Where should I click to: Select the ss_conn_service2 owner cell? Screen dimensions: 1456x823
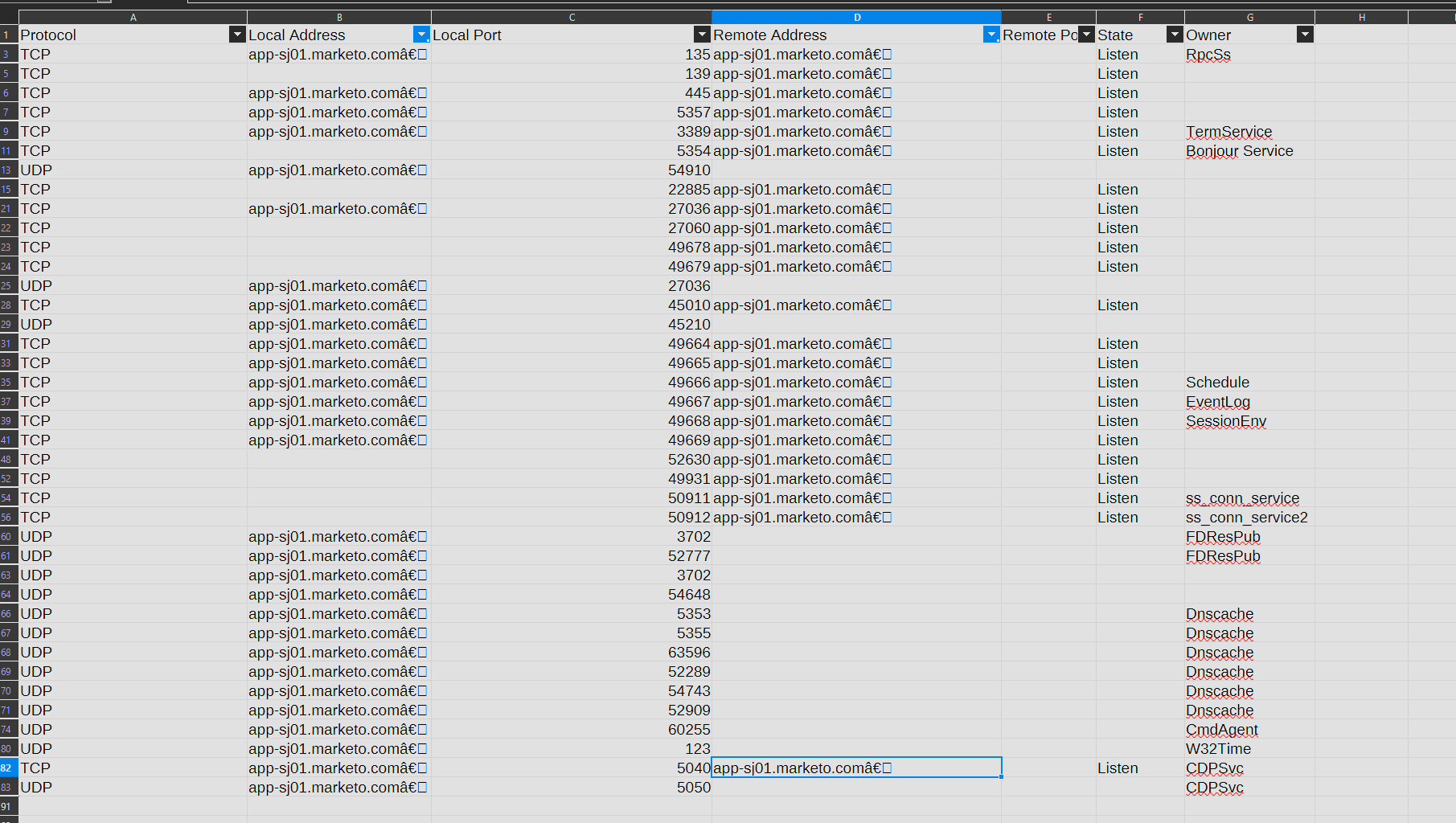point(1249,518)
